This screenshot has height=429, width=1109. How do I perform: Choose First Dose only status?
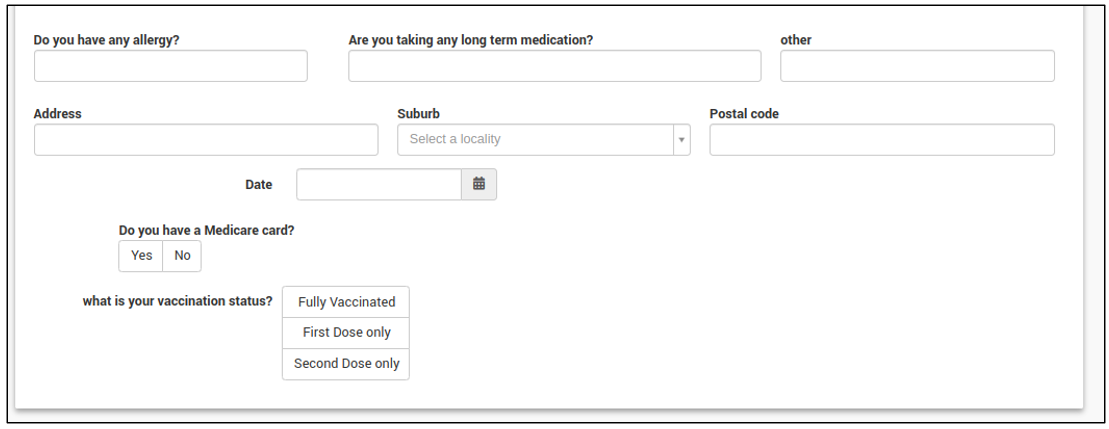[346, 333]
